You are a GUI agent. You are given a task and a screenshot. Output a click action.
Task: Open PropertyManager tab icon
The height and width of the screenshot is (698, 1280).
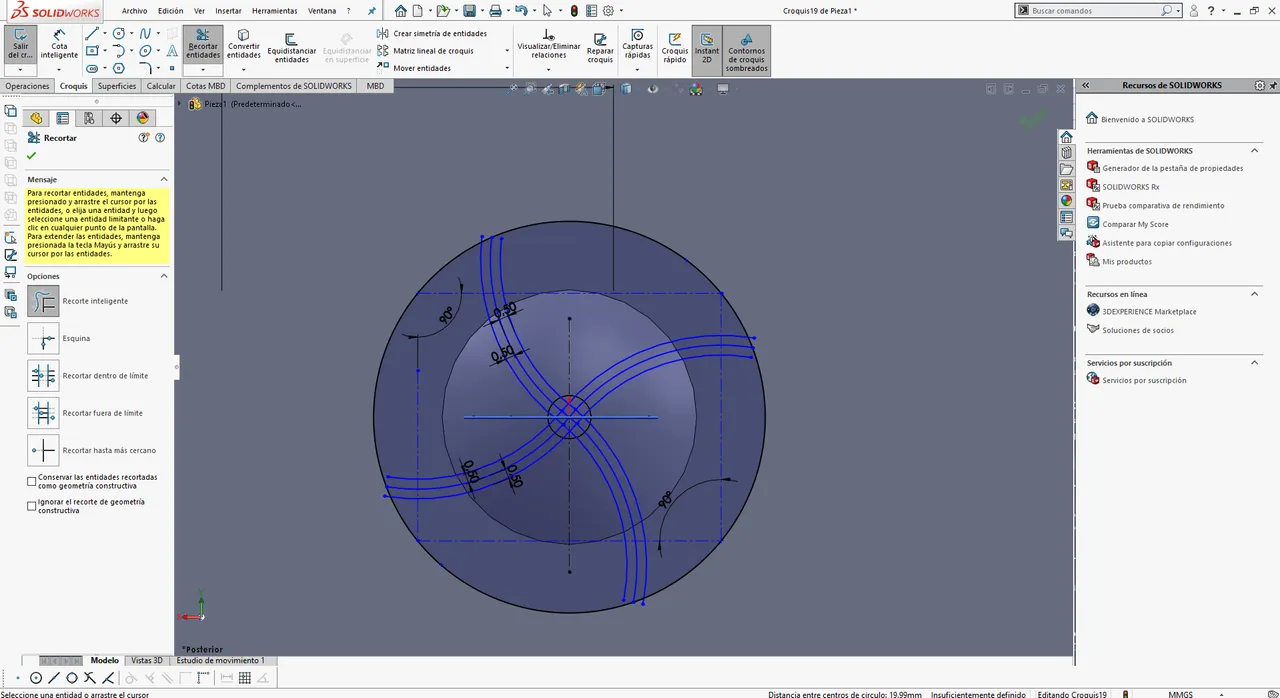(x=62, y=118)
